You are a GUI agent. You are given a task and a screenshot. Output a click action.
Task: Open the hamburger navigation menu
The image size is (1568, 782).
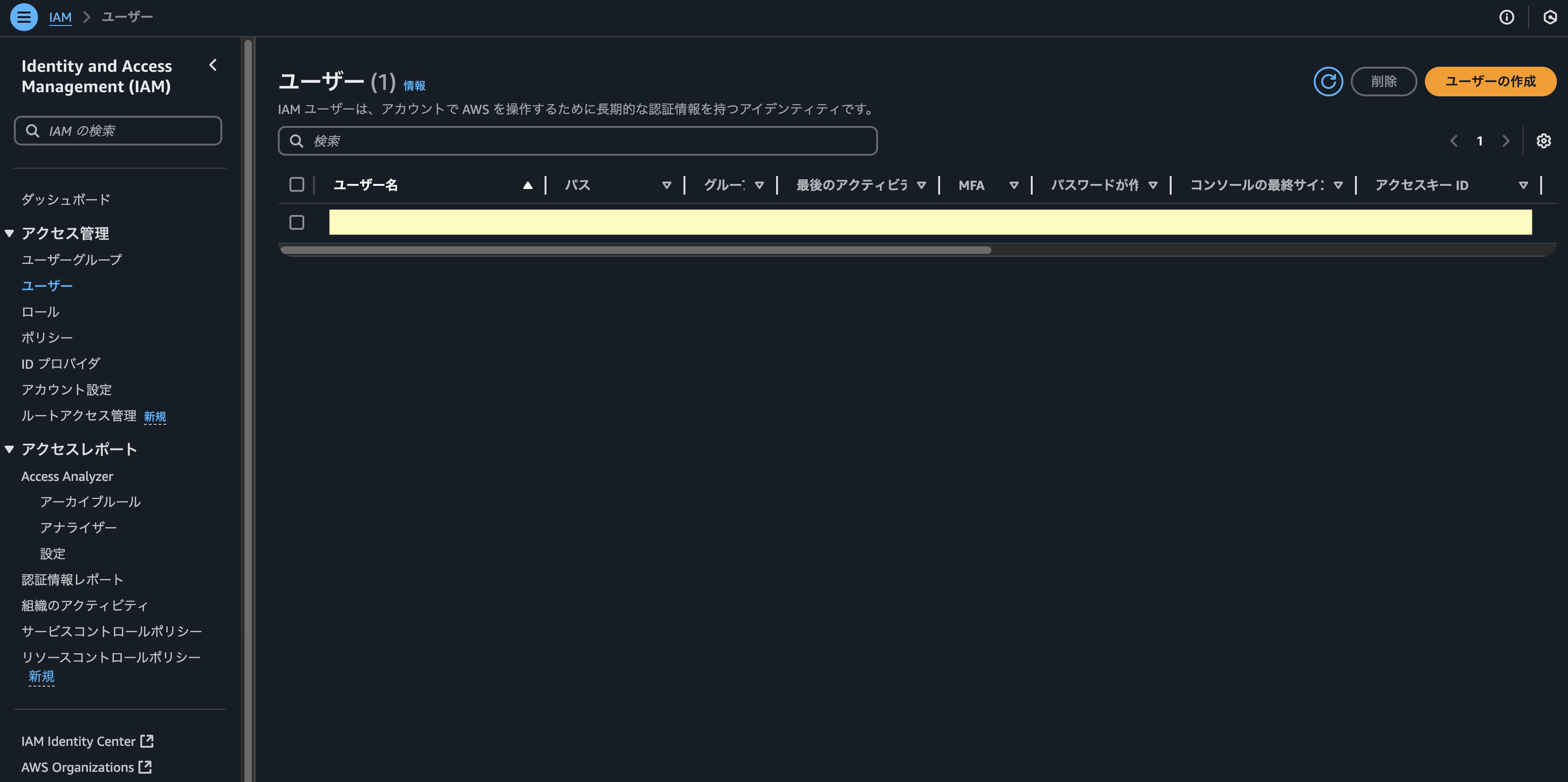tap(24, 17)
